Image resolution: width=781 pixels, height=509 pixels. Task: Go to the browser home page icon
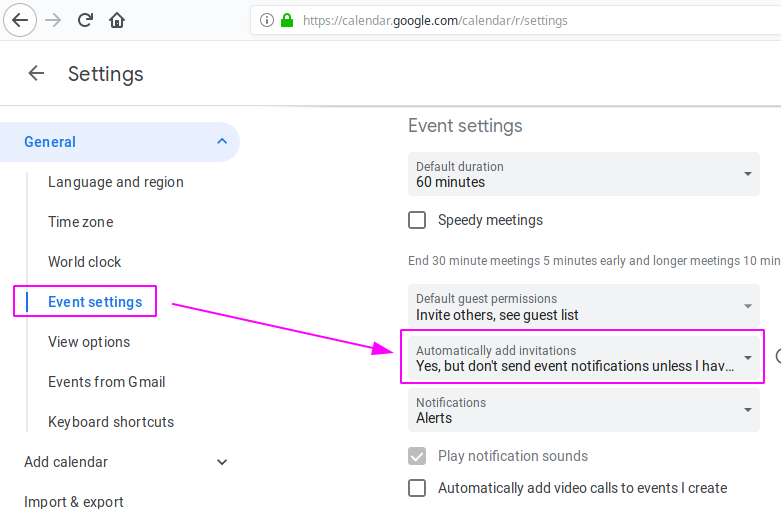click(x=117, y=20)
